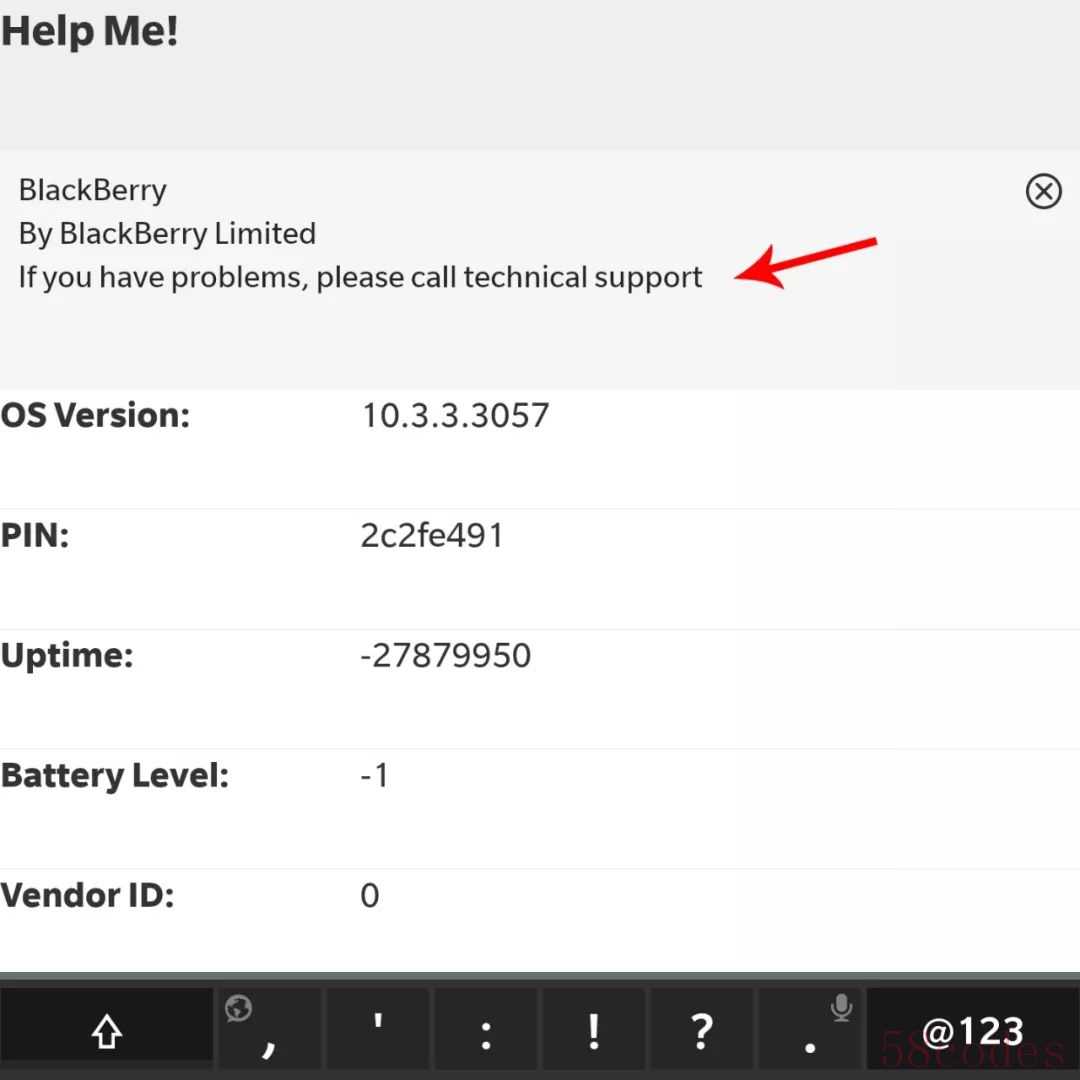Switch keyboard to @123 symbols layout
1080x1080 pixels.
(972, 1031)
